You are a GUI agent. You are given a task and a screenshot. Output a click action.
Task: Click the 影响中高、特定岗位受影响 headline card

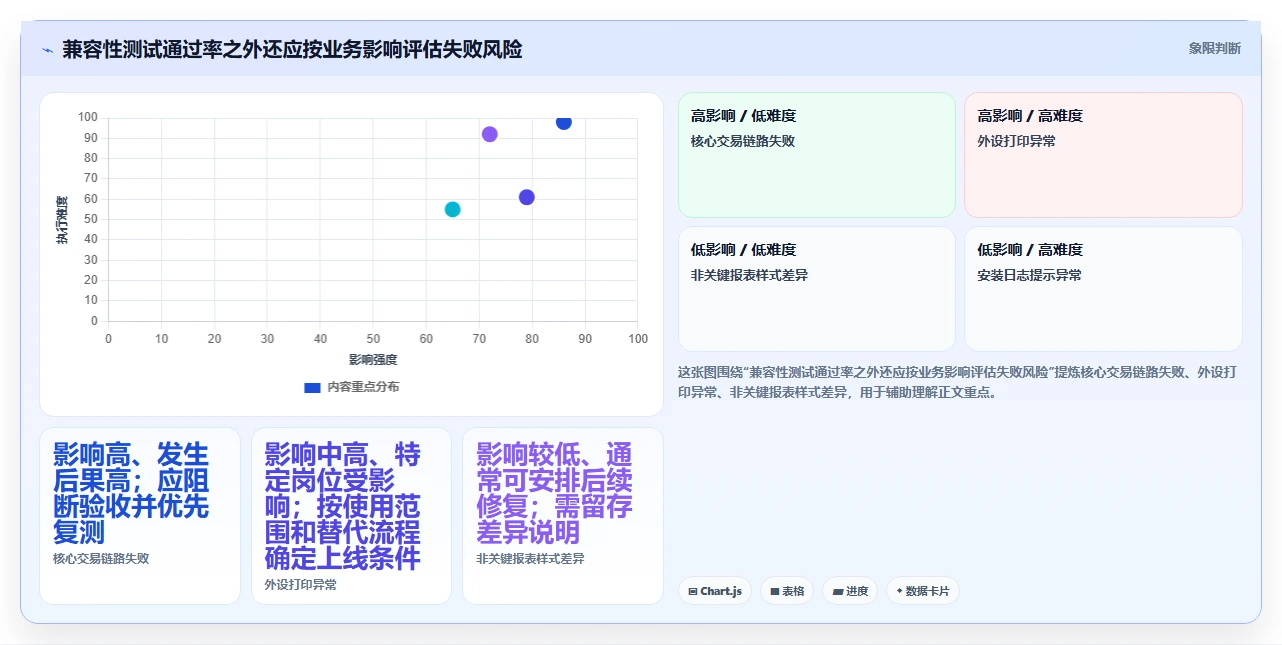(x=351, y=516)
